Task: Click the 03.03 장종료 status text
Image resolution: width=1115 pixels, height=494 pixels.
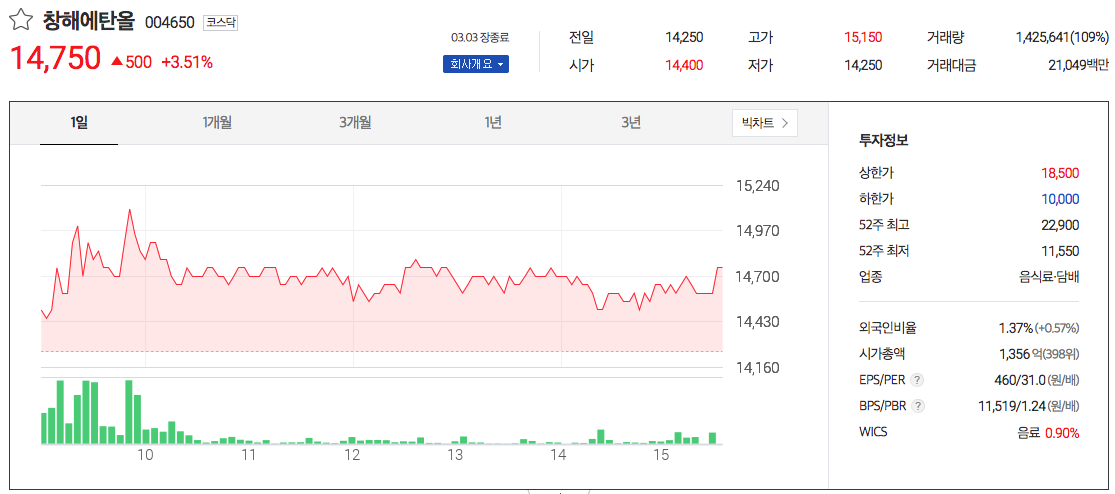Action: point(480,37)
